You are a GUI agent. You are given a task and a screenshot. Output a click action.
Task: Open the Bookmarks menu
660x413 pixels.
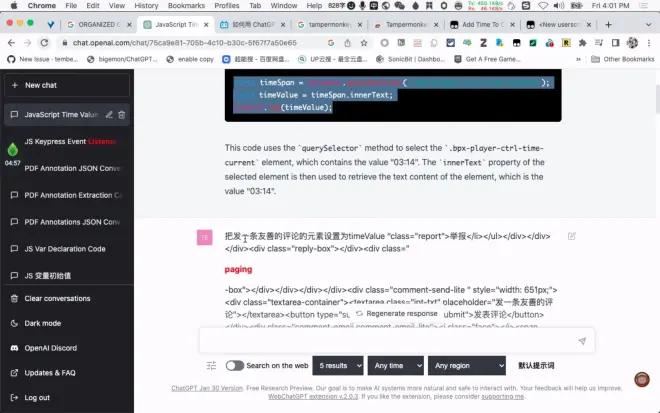[x=186, y=5]
